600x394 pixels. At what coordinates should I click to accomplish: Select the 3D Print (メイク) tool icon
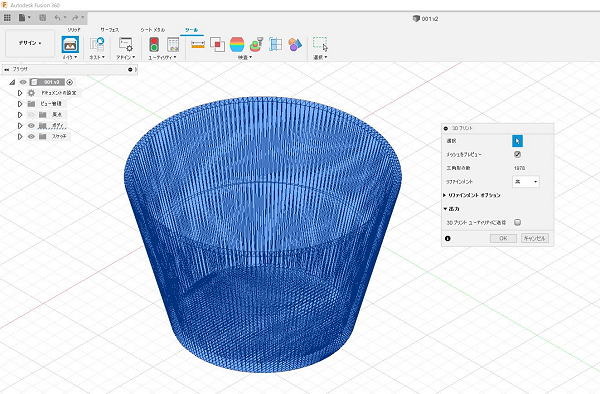pyautogui.click(x=70, y=44)
